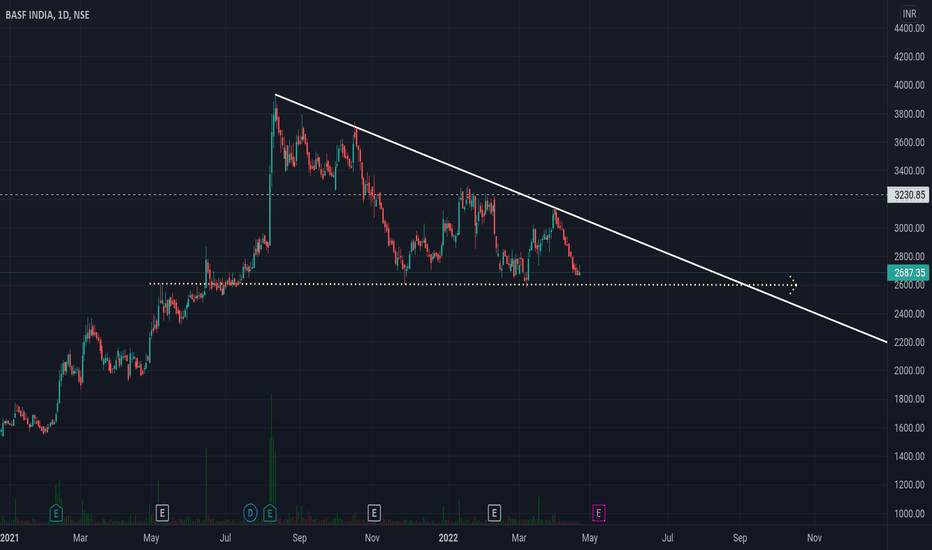Click the 2021 time axis label
Viewport: 932px width, 550px height.
9,538
